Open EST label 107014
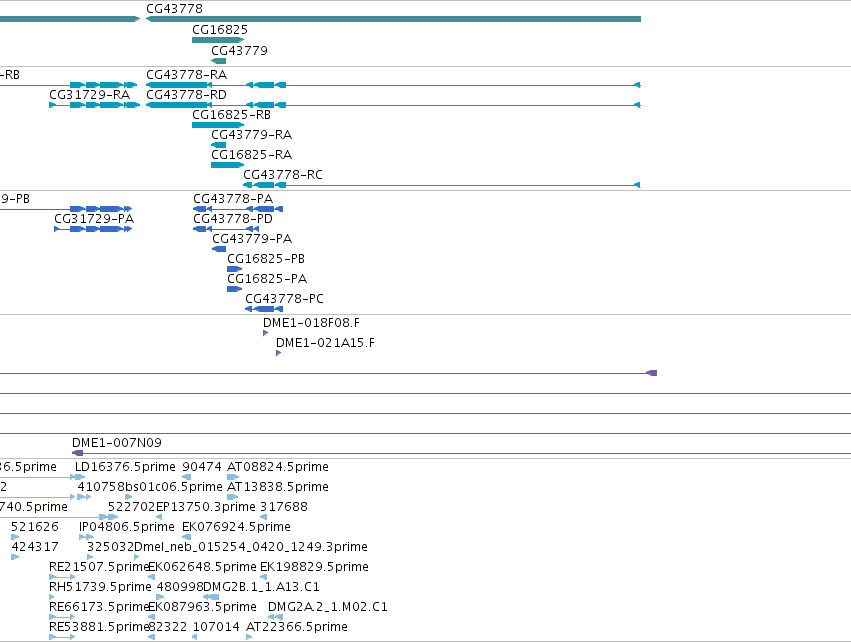 click(x=216, y=627)
